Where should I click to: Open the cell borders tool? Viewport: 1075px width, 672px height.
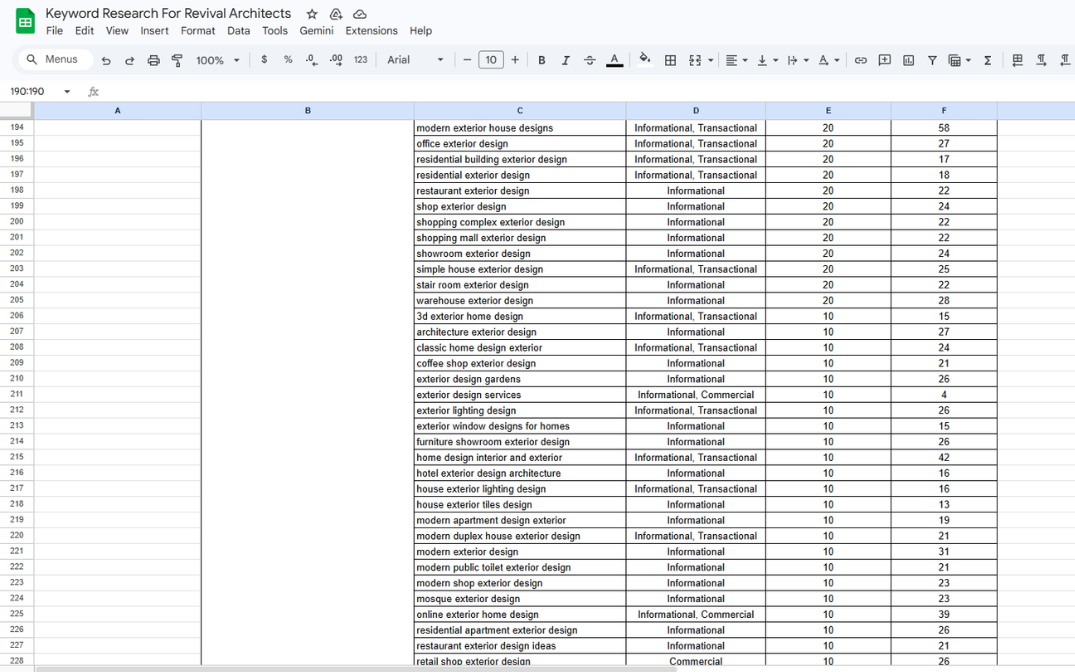(x=670, y=60)
